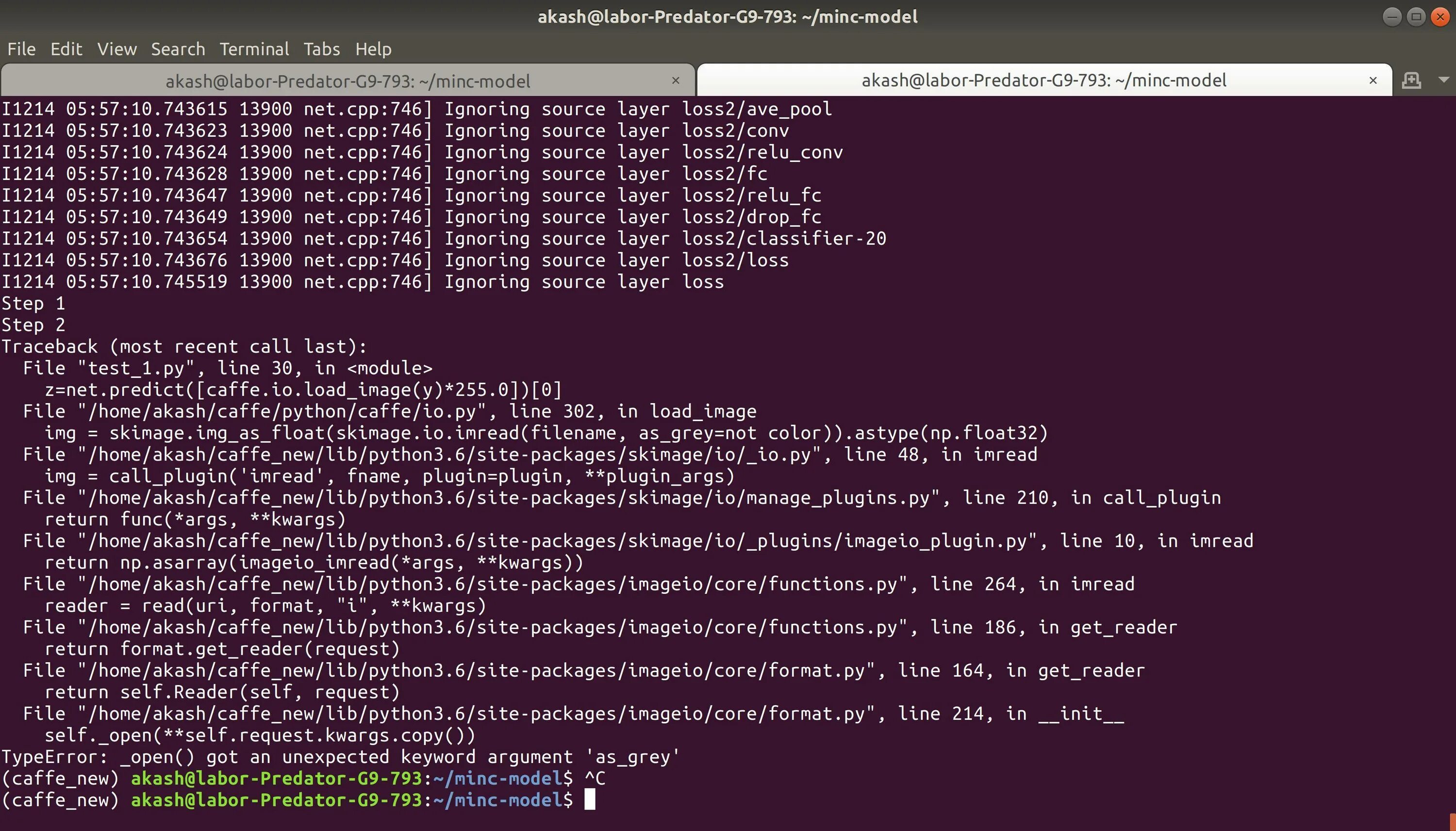The image size is (1456, 831).
Task: Click the window title bar text
Action: coord(728,17)
